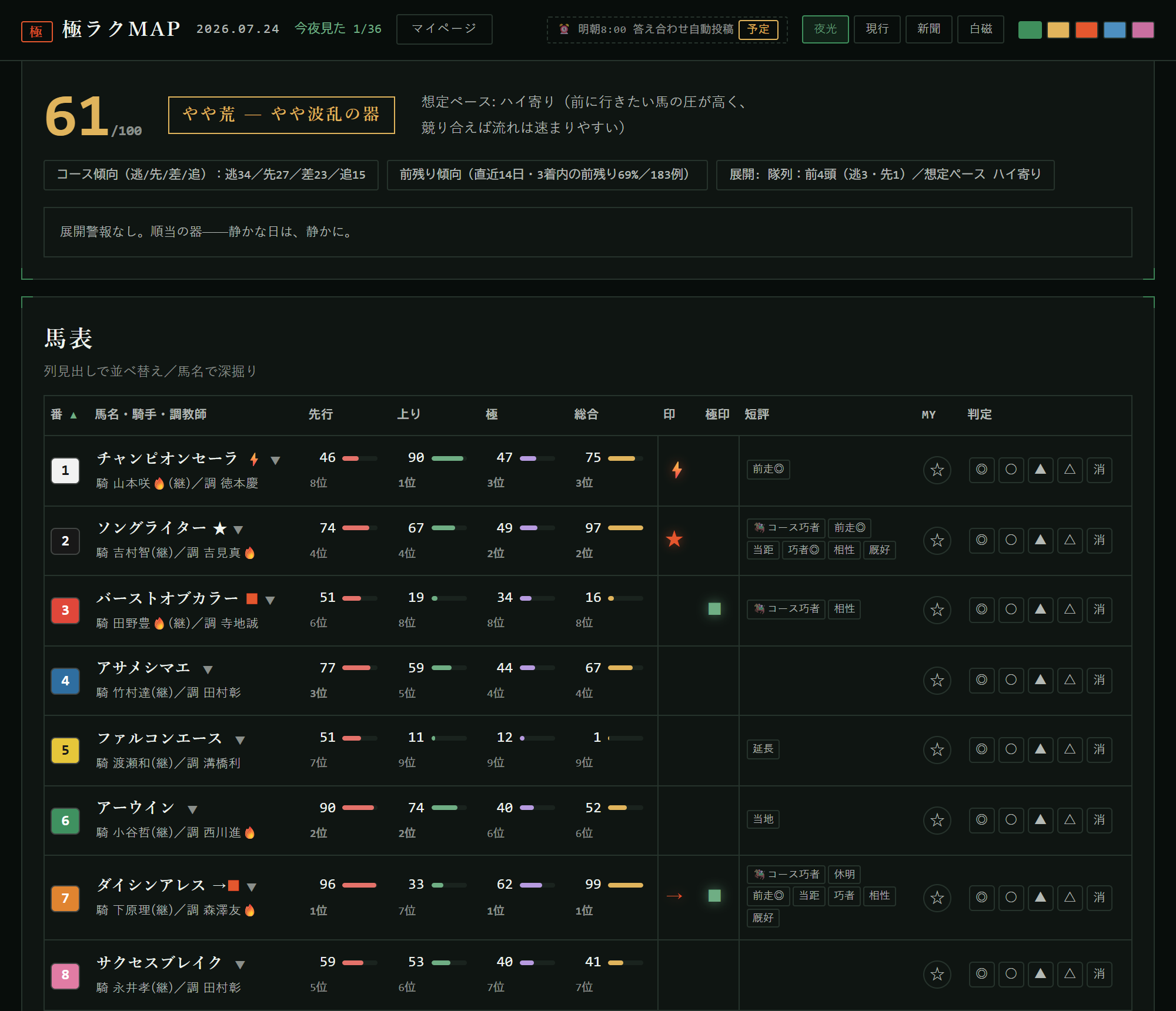Toggle the 予定 auto-post schedule badge

758,29
